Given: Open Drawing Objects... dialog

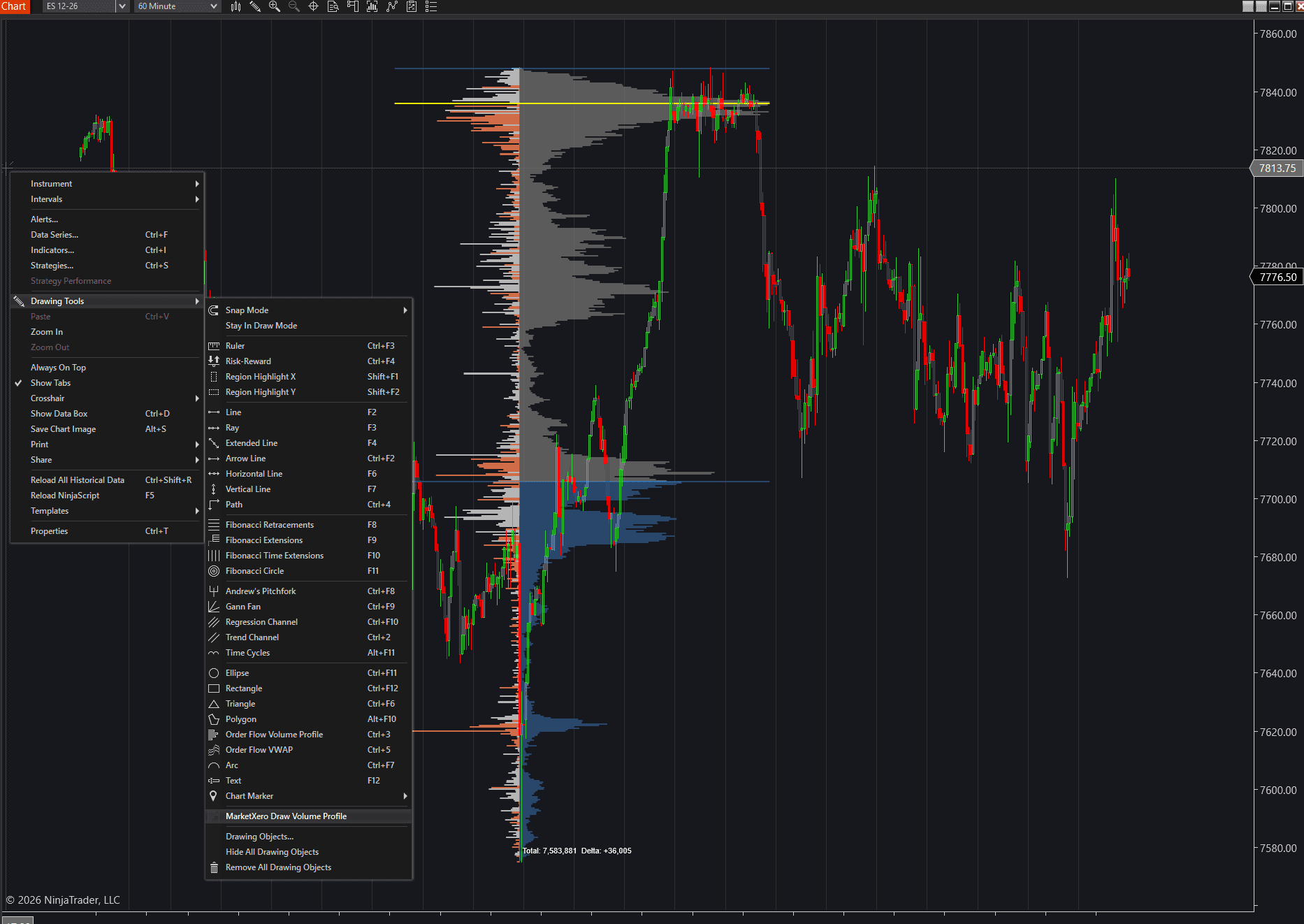Looking at the screenshot, I should pyautogui.click(x=308, y=837).
